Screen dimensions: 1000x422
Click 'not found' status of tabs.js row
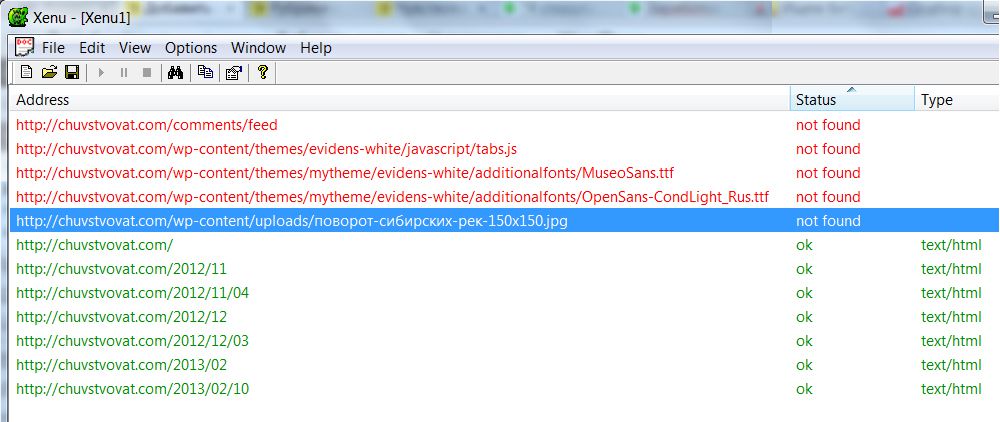pos(828,149)
